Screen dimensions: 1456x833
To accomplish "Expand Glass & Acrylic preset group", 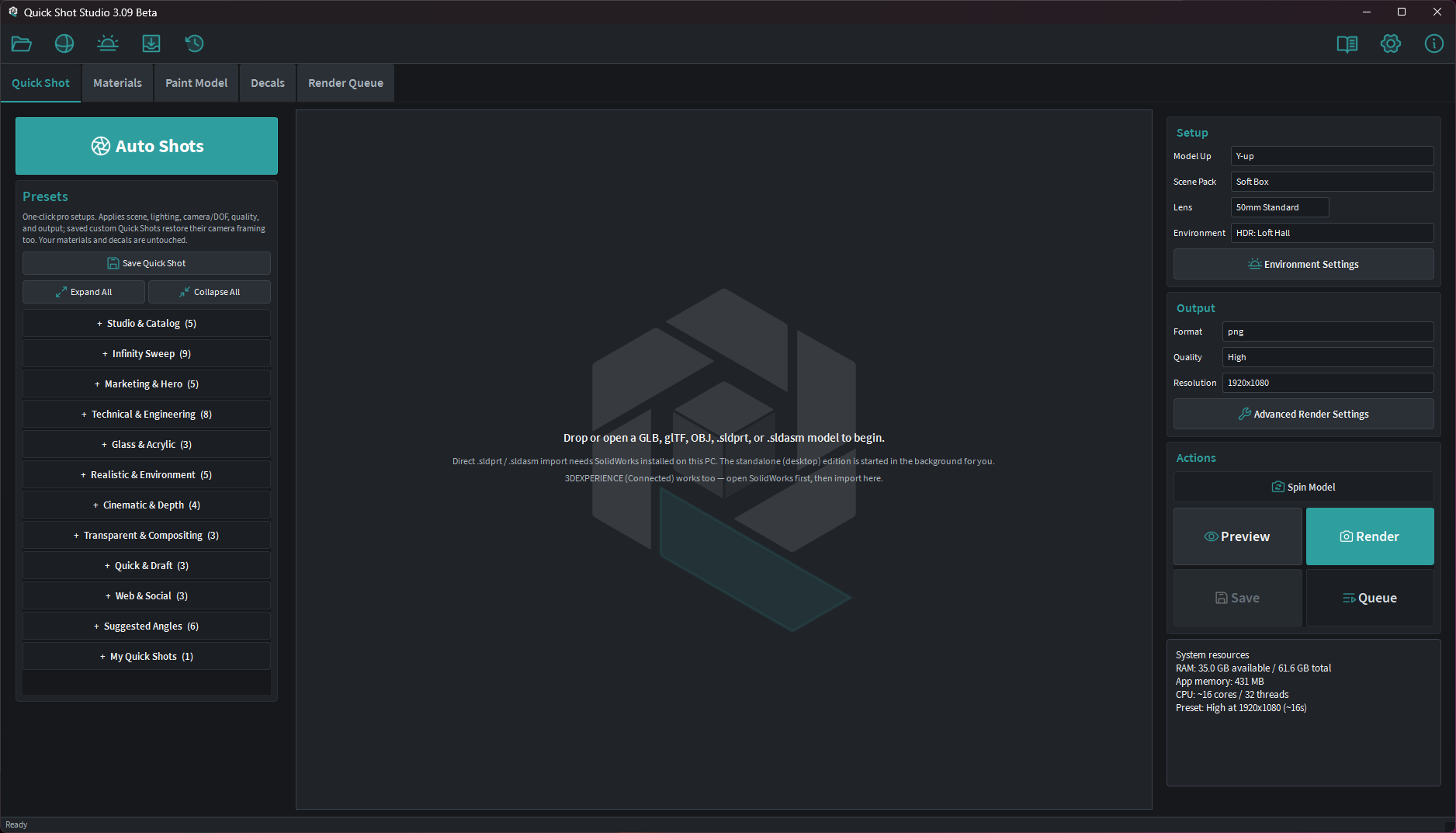I will 147,444.
